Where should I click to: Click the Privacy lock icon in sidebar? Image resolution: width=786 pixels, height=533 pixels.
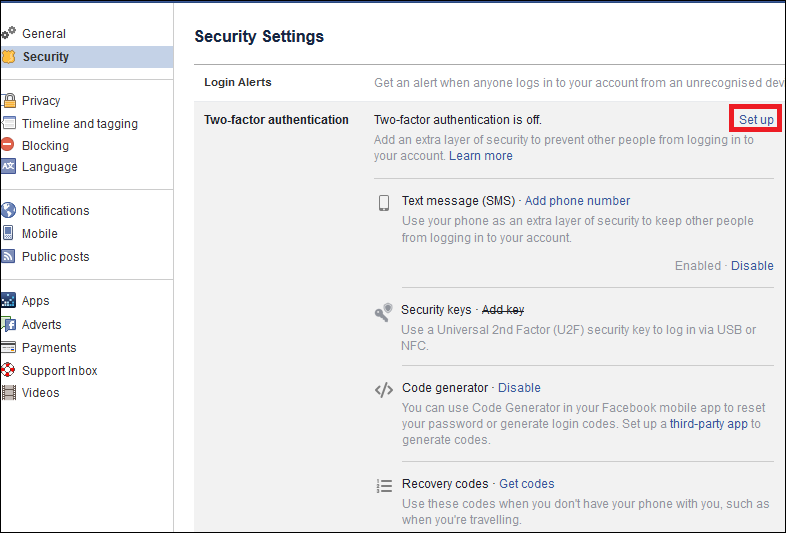tap(9, 100)
